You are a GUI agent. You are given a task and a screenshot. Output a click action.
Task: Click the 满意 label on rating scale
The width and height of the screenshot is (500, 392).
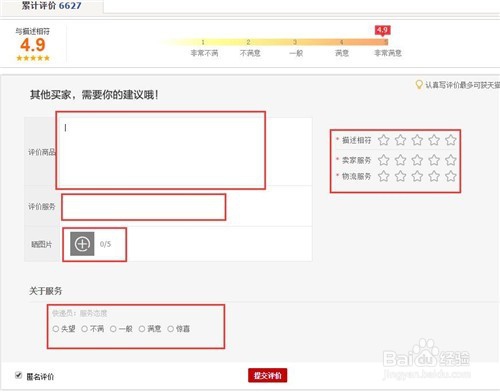pos(342,53)
